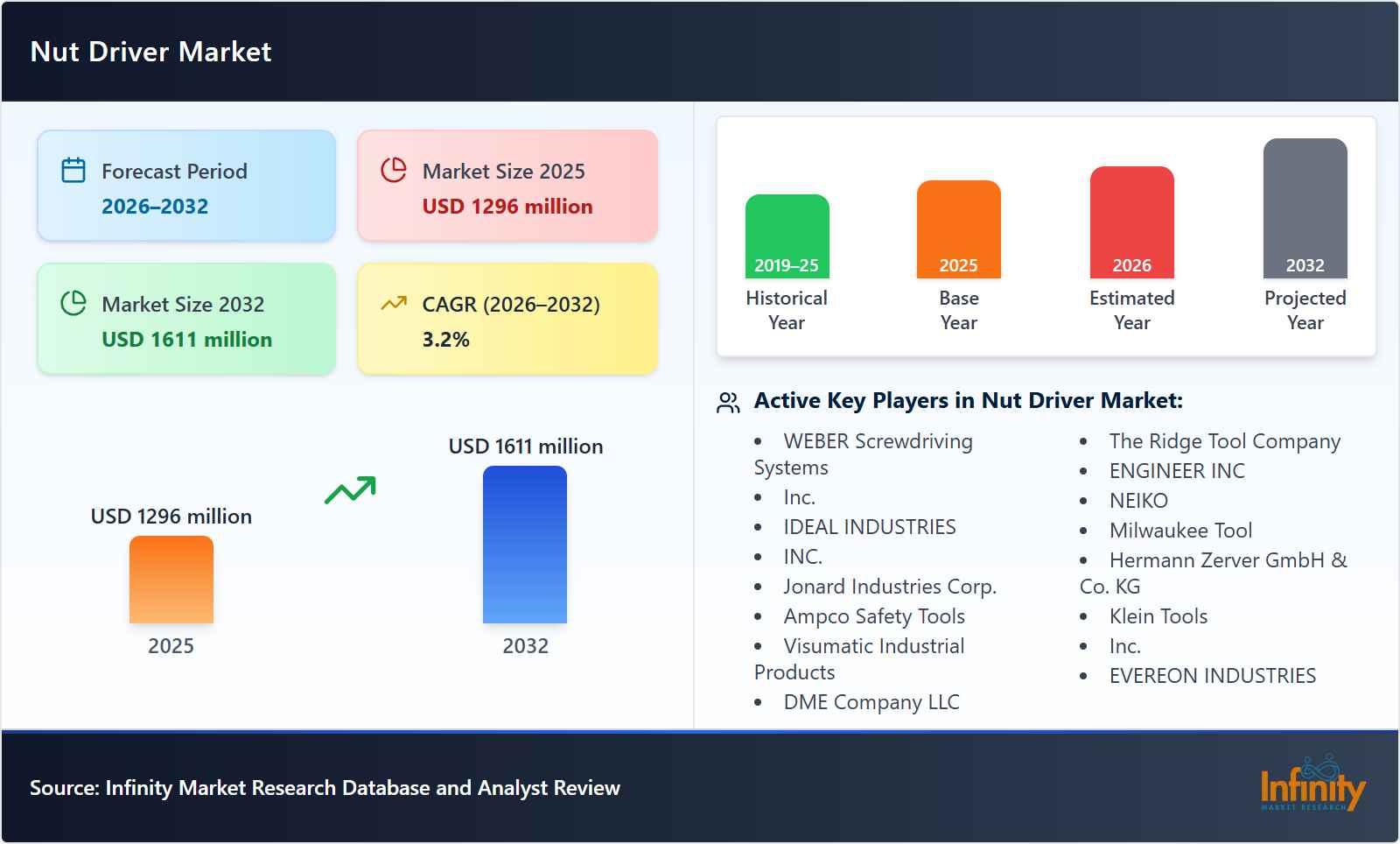Open the CAGR 3.2% card
This screenshot has width=1400, height=844.
coord(507,320)
